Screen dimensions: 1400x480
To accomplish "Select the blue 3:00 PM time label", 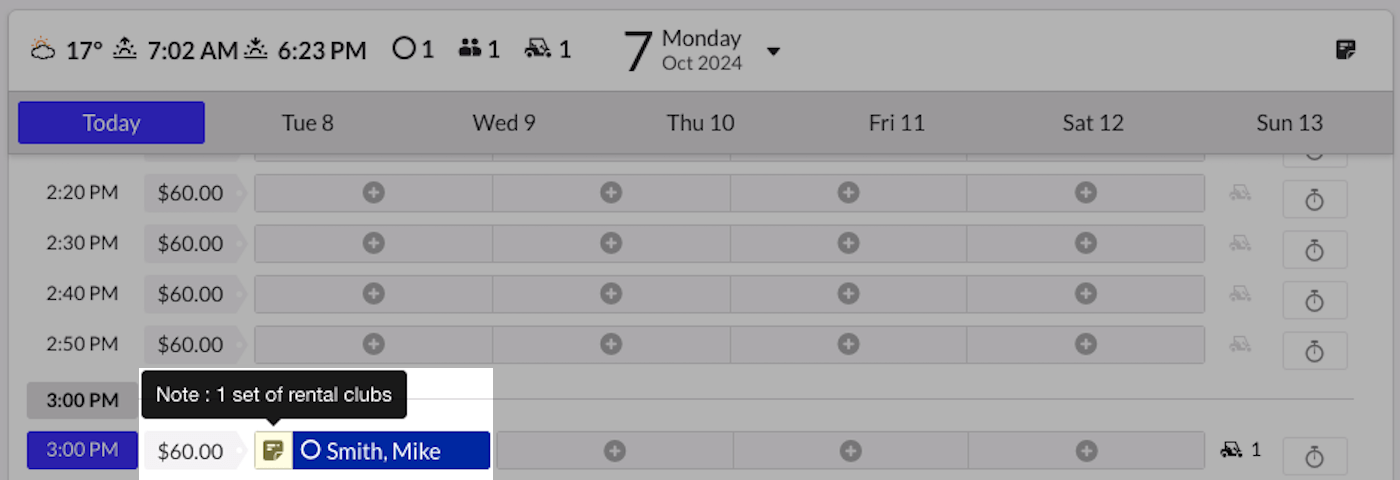I will pyautogui.click(x=82, y=450).
